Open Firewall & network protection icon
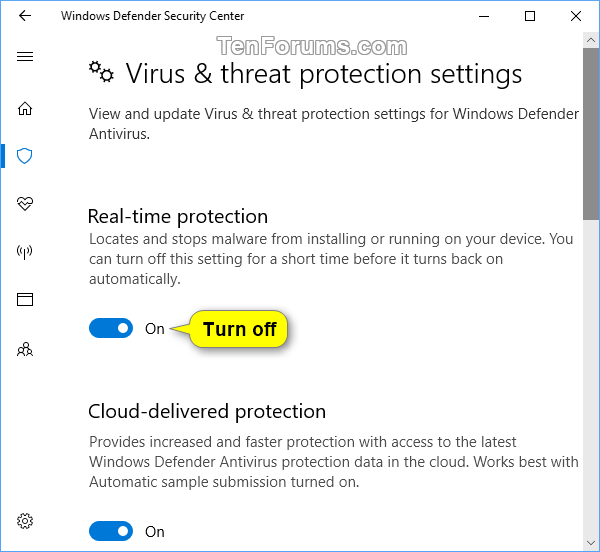600x552 pixels. 25,252
